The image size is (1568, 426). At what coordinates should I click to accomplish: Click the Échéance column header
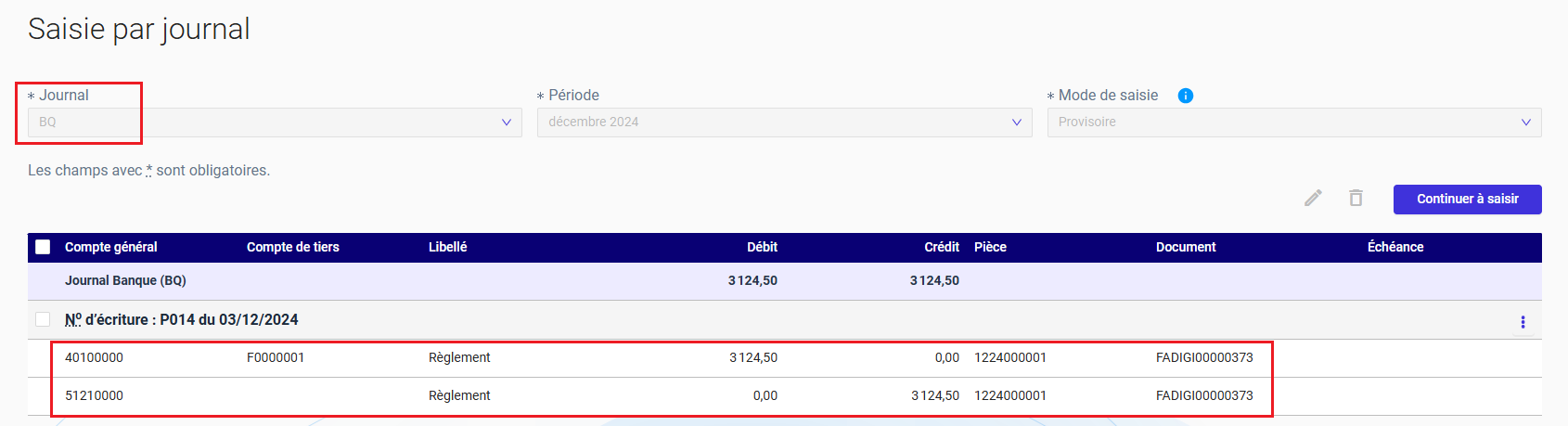click(x=1395, y=247)
